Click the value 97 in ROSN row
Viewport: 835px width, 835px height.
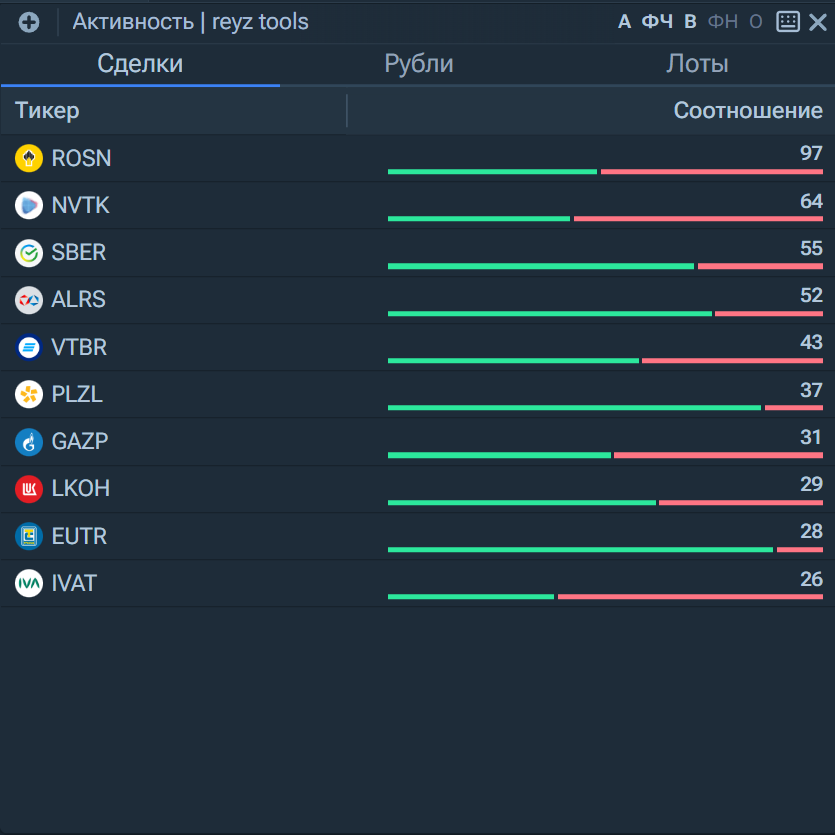811,153
